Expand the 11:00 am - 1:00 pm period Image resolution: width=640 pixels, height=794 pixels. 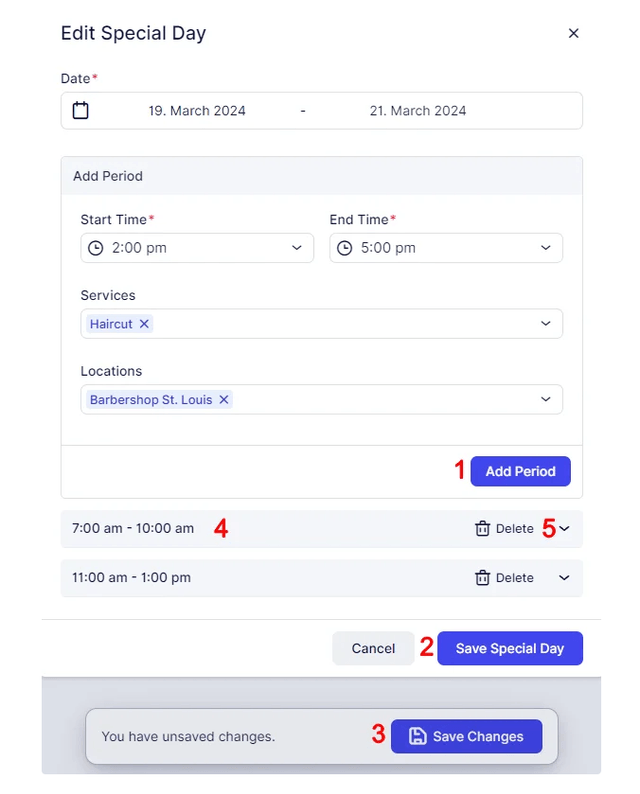point(564,578)
